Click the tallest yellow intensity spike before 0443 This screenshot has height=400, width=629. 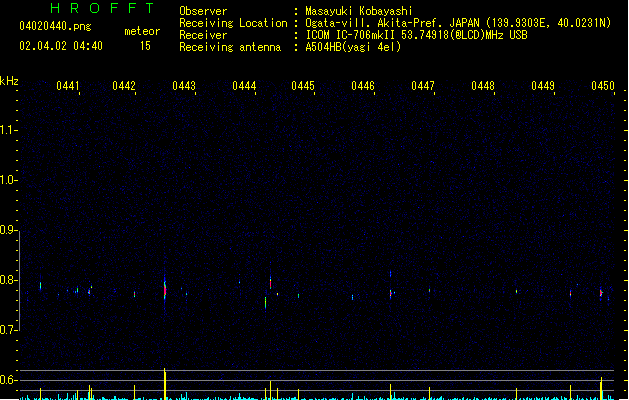[165, 384]
